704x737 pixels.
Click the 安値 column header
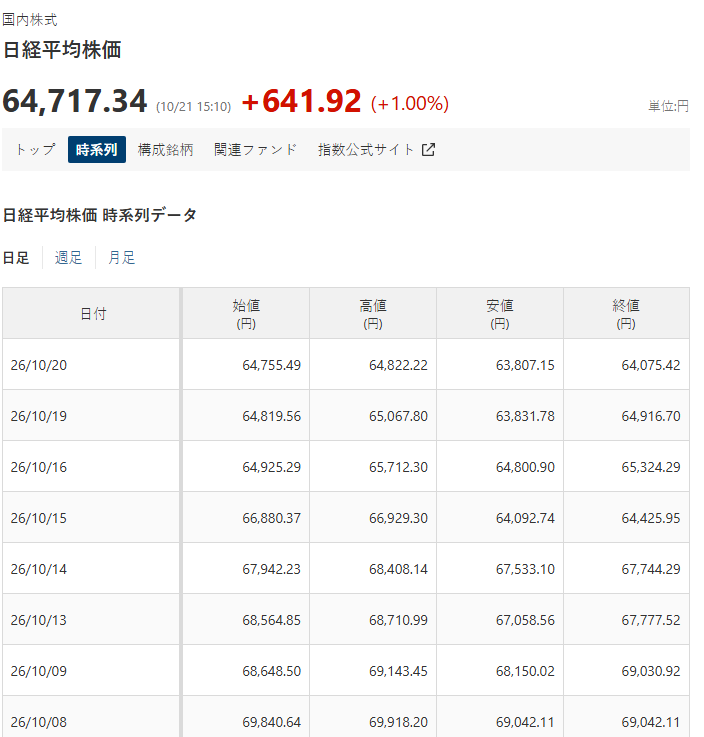[500, 313]
